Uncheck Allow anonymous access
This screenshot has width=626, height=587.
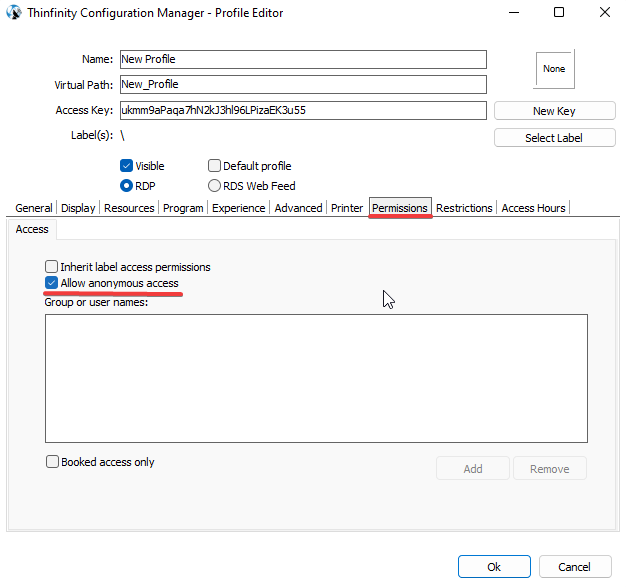coord(51,283)
